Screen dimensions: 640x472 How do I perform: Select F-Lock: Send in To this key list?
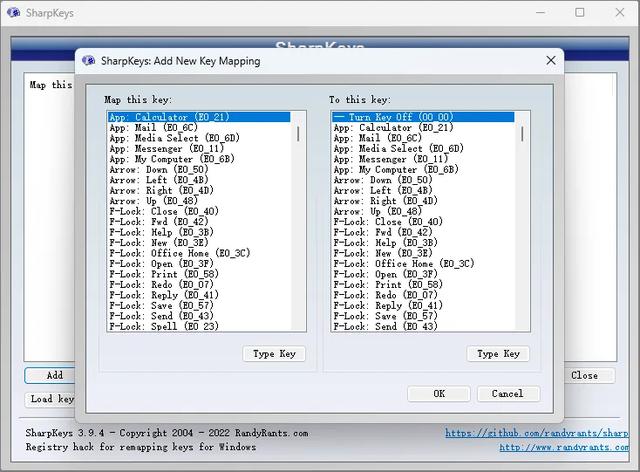click(423, 326)
